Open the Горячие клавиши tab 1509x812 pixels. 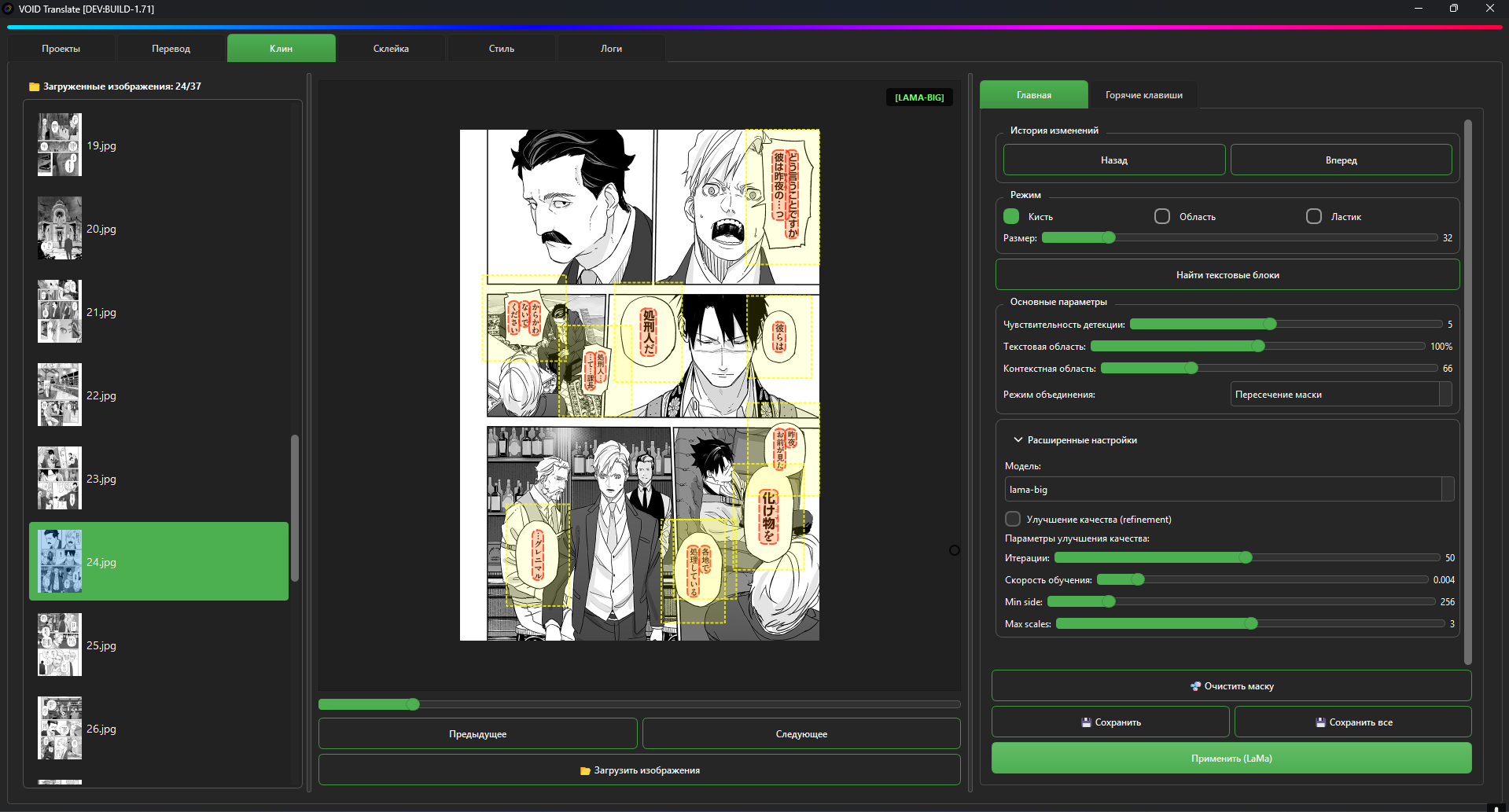[x=1143, y=95]
